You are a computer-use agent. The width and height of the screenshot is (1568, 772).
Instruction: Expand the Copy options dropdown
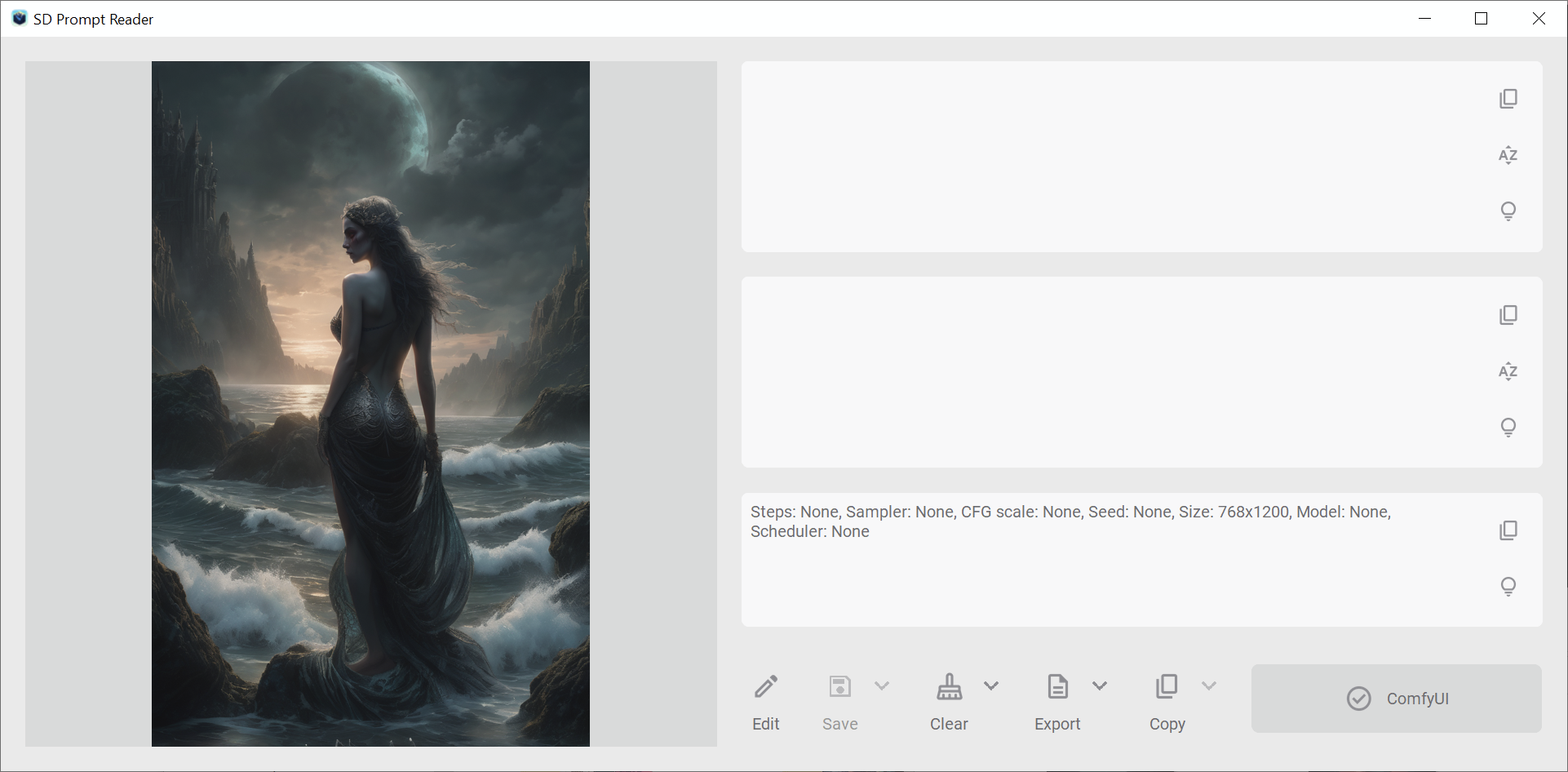coord(1210,685)
